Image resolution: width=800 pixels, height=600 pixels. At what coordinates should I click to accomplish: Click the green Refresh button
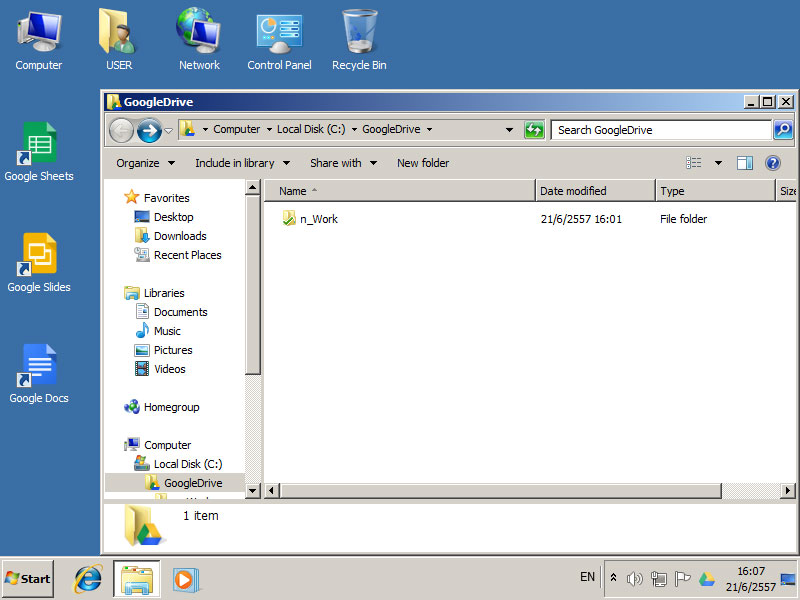coord(534,130)
